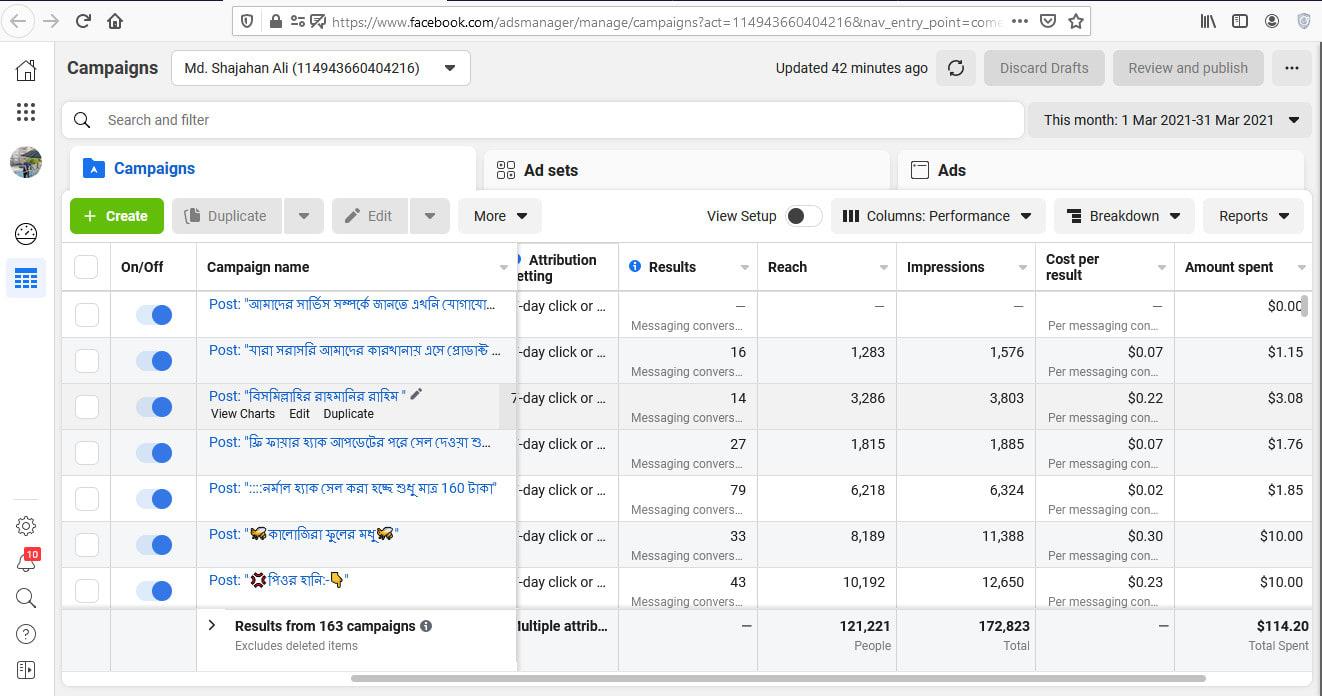1322x696 pixels.
Task: Click View Charts link under hovered campaign
Action: pos(243,414)
